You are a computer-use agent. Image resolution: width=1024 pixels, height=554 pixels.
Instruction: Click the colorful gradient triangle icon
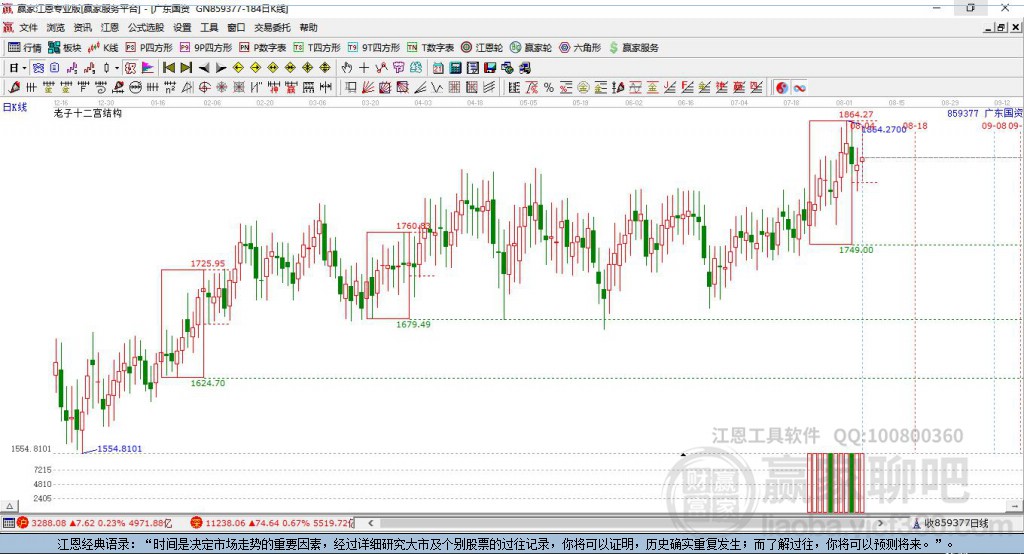click(x=148, y=68)
